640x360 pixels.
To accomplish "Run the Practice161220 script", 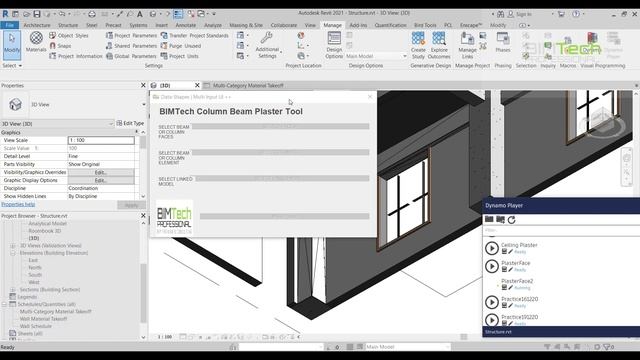I will [492, 302].
